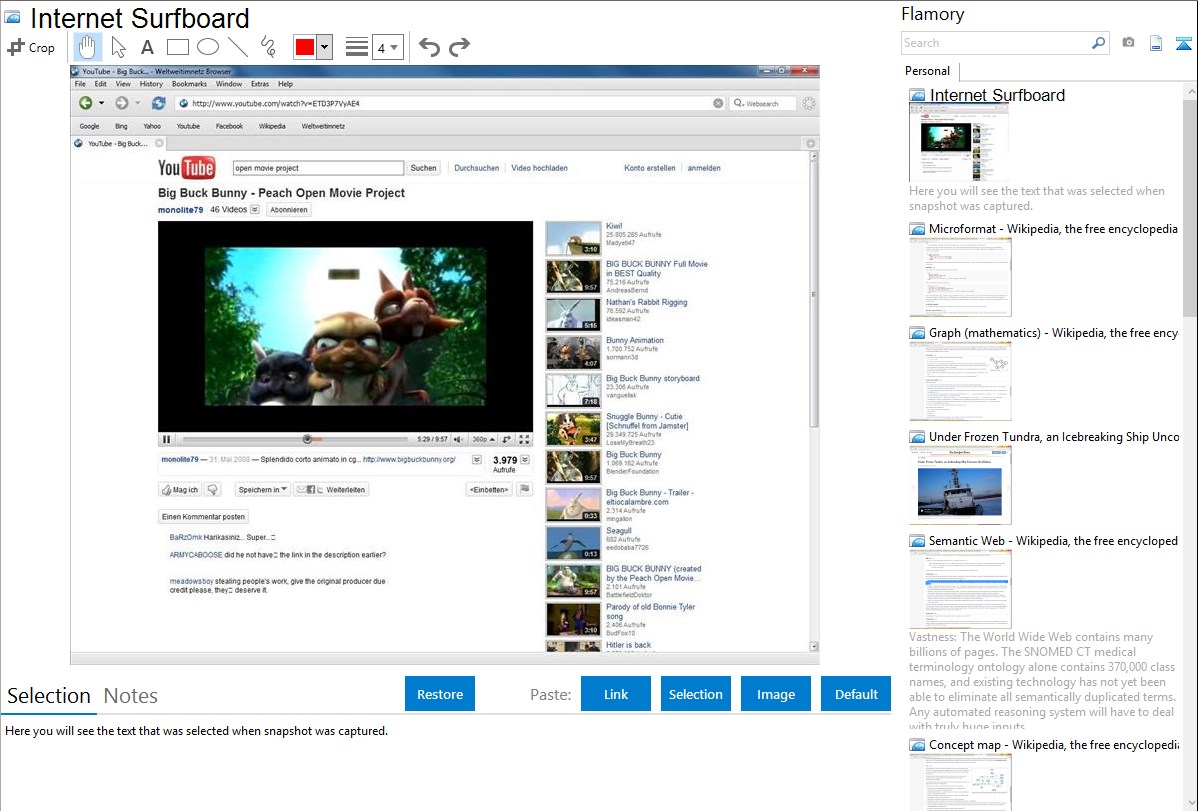1198x811 pixels.
Task: Take a snapshot with the camera icon
Action: [1128, 43]
